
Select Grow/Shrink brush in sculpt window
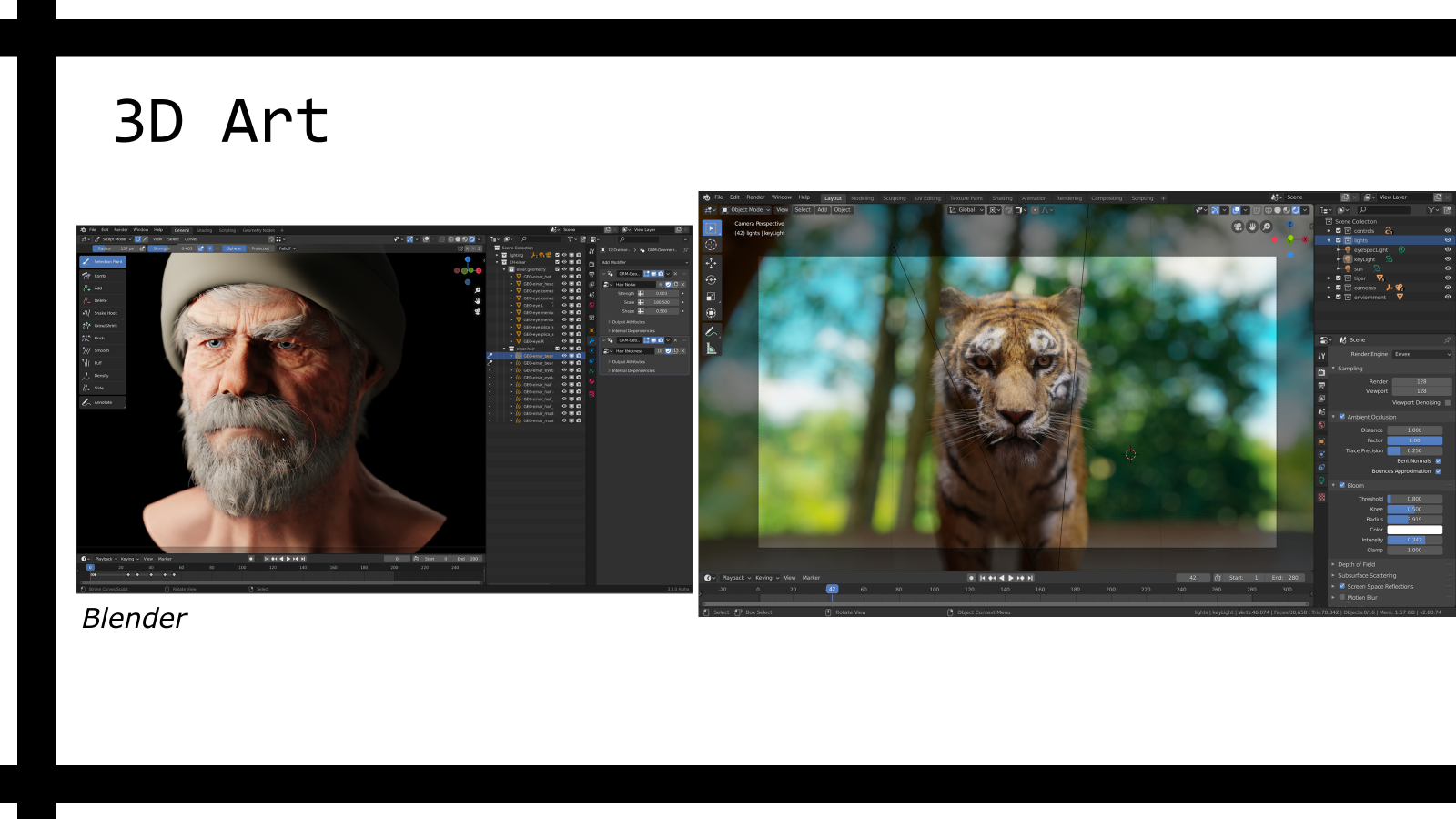(103, 325)
